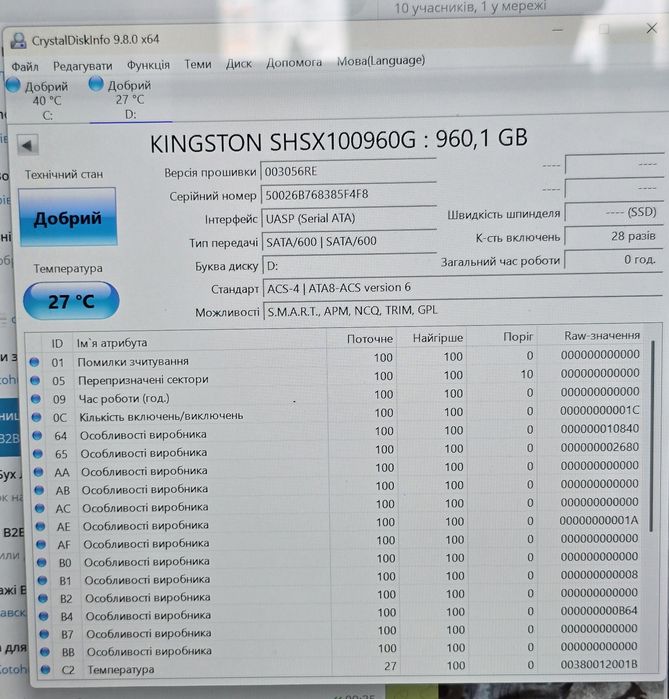
Task: Click the status dot for attribute C2 Температура
Action: click(x=45, y=670)
